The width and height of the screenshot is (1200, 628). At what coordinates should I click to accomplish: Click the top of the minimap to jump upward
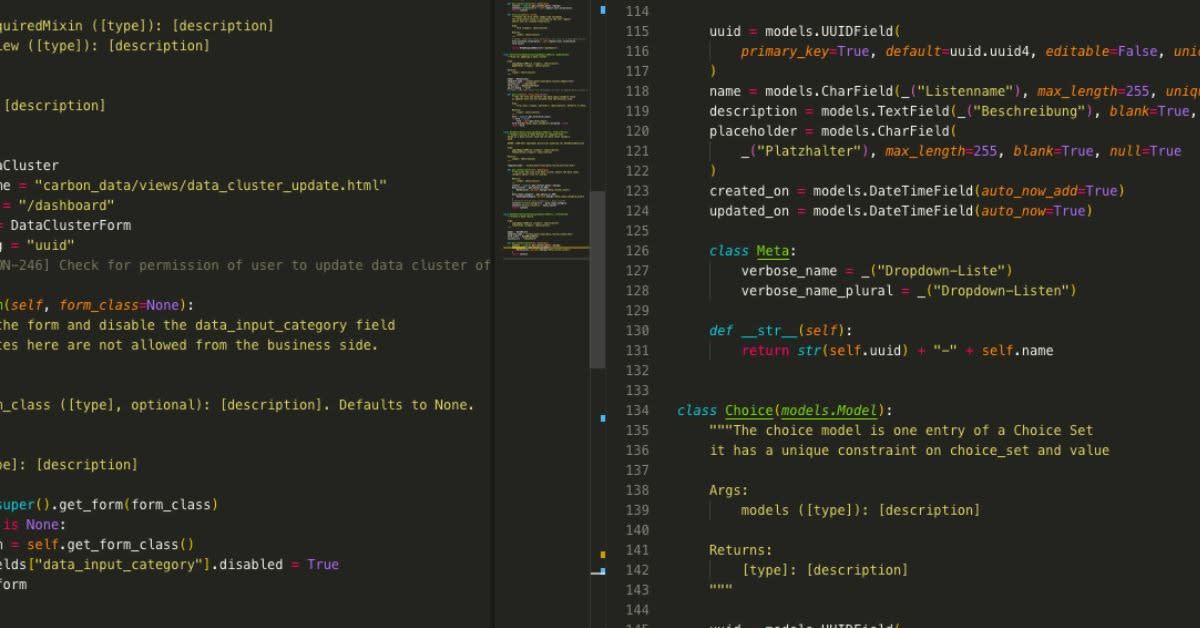point(545,10)
